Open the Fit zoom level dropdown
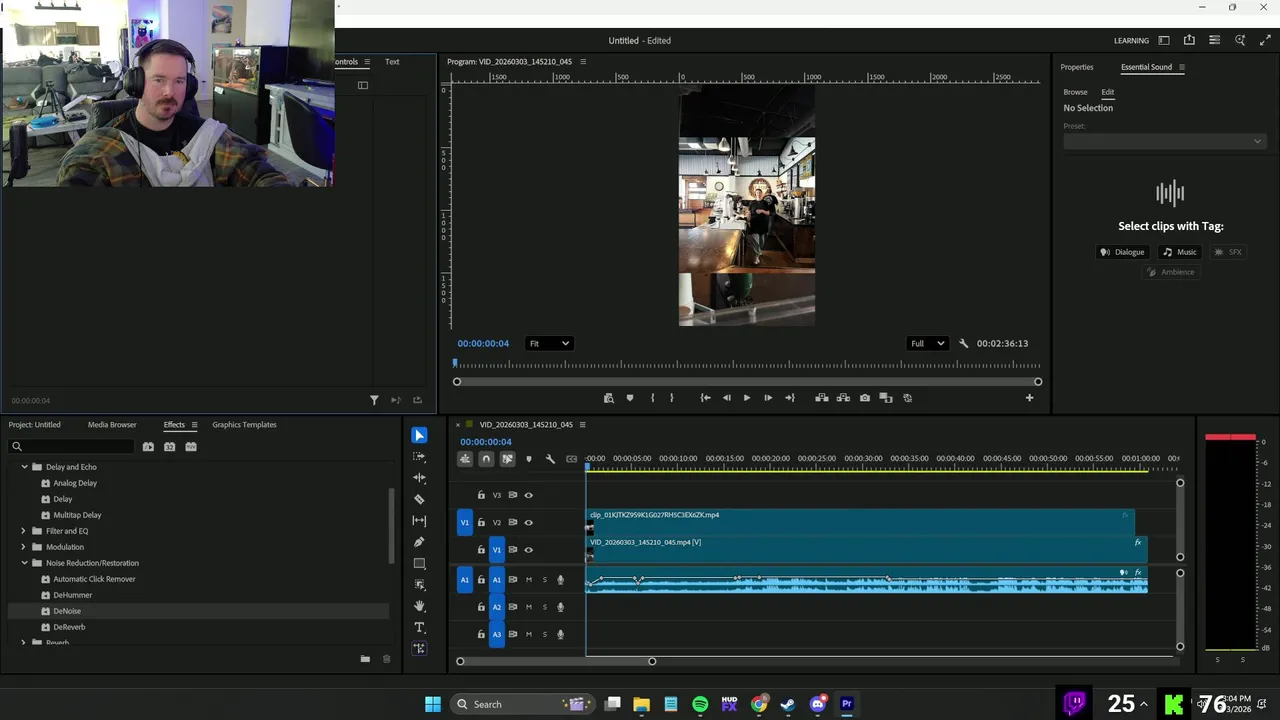 [x=549, y=343]
